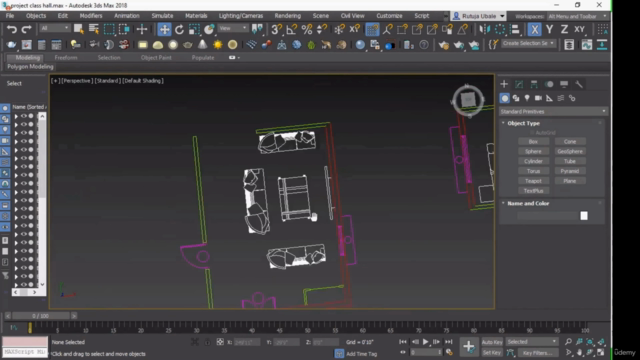Zoom Extents All in viewport navigation
The width and height of the screenshot is (640, 360).
point(602,342)
